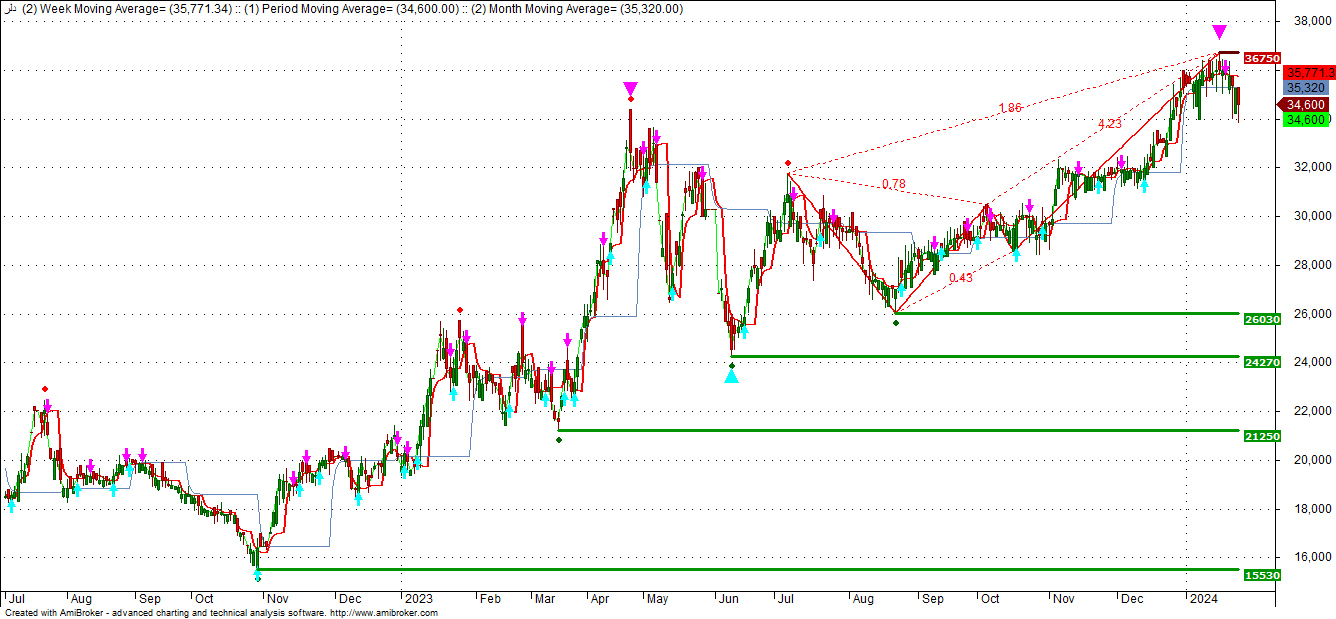Click the 0.43 ratio label
This screenshot has height=619, width=1336.
click(x=960, y=278)
